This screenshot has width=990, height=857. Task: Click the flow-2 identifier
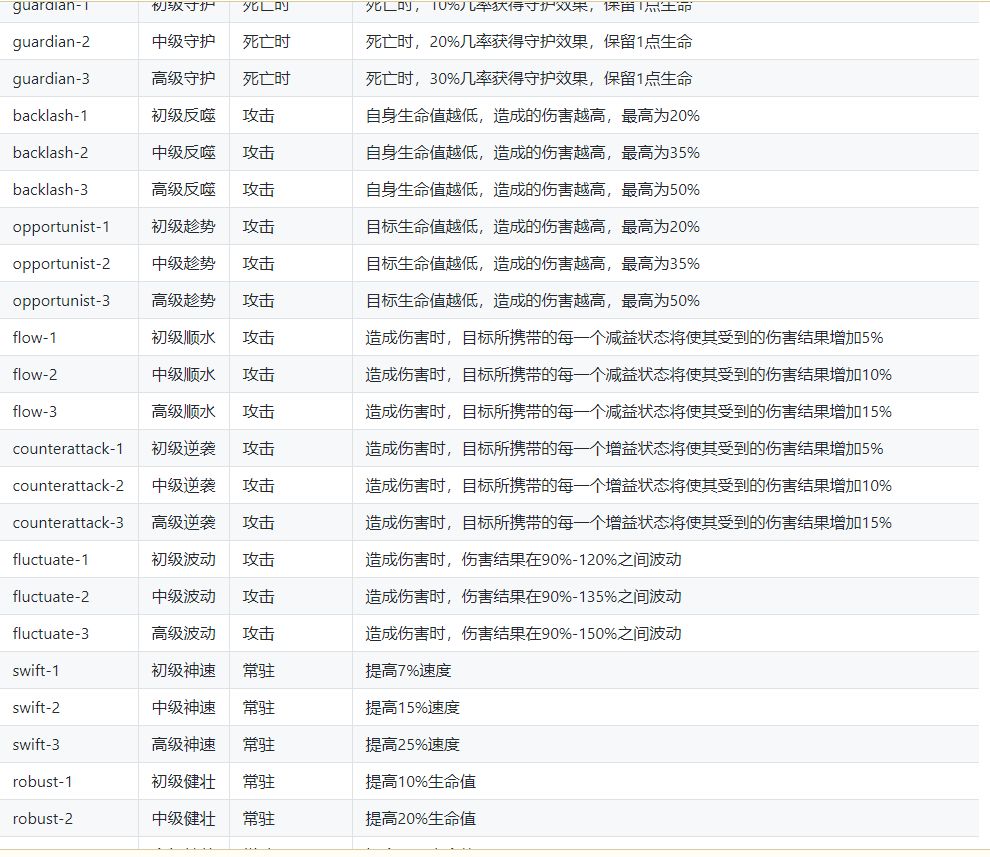(35, 375)
